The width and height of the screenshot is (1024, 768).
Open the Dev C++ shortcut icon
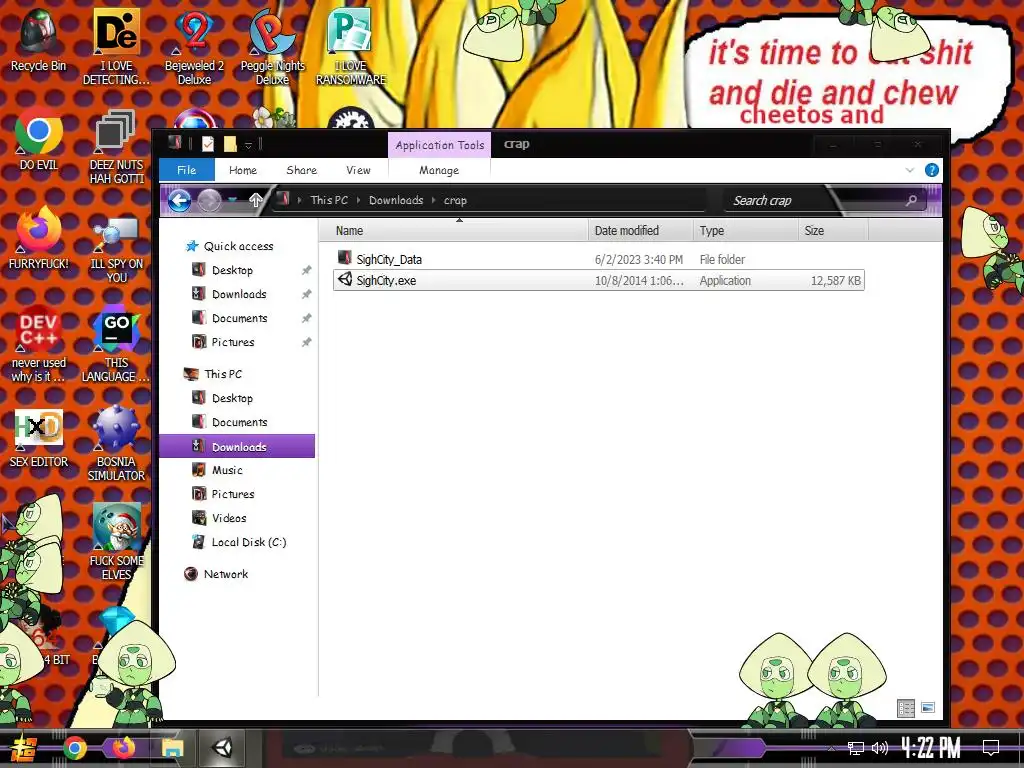[x=38, y=330]
